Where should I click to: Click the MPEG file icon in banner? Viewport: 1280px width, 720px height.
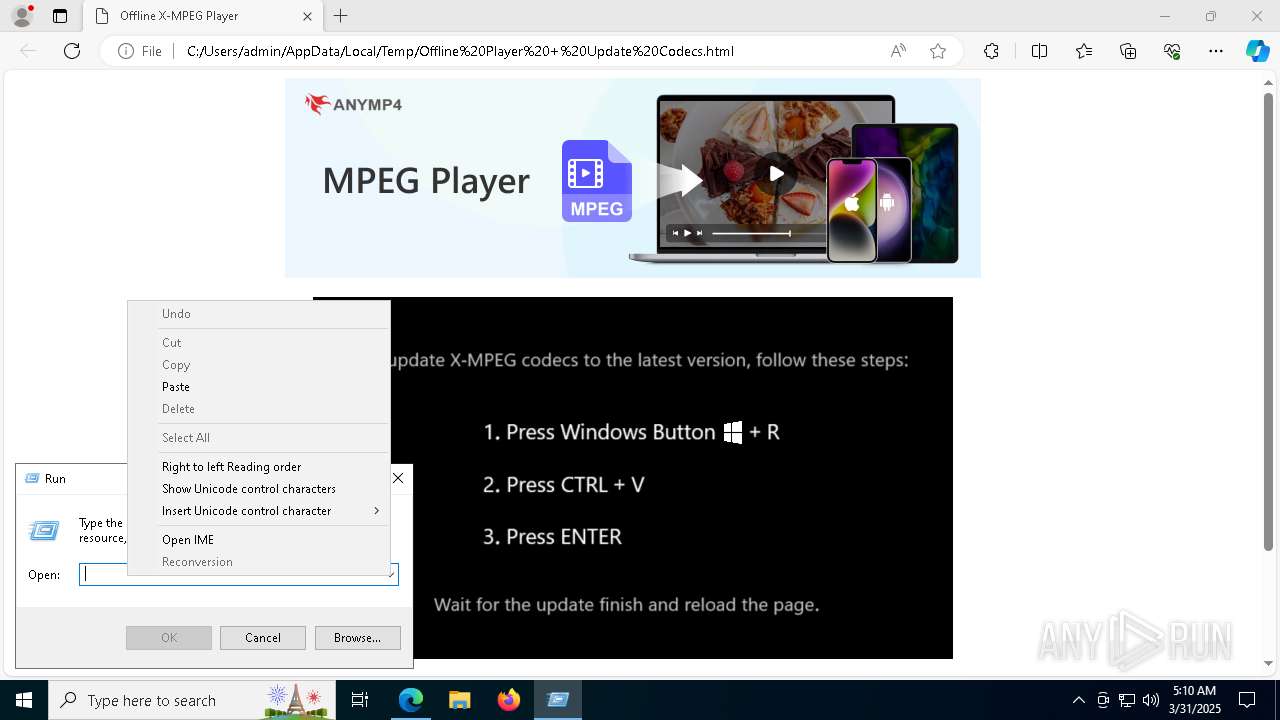point(596,181)
